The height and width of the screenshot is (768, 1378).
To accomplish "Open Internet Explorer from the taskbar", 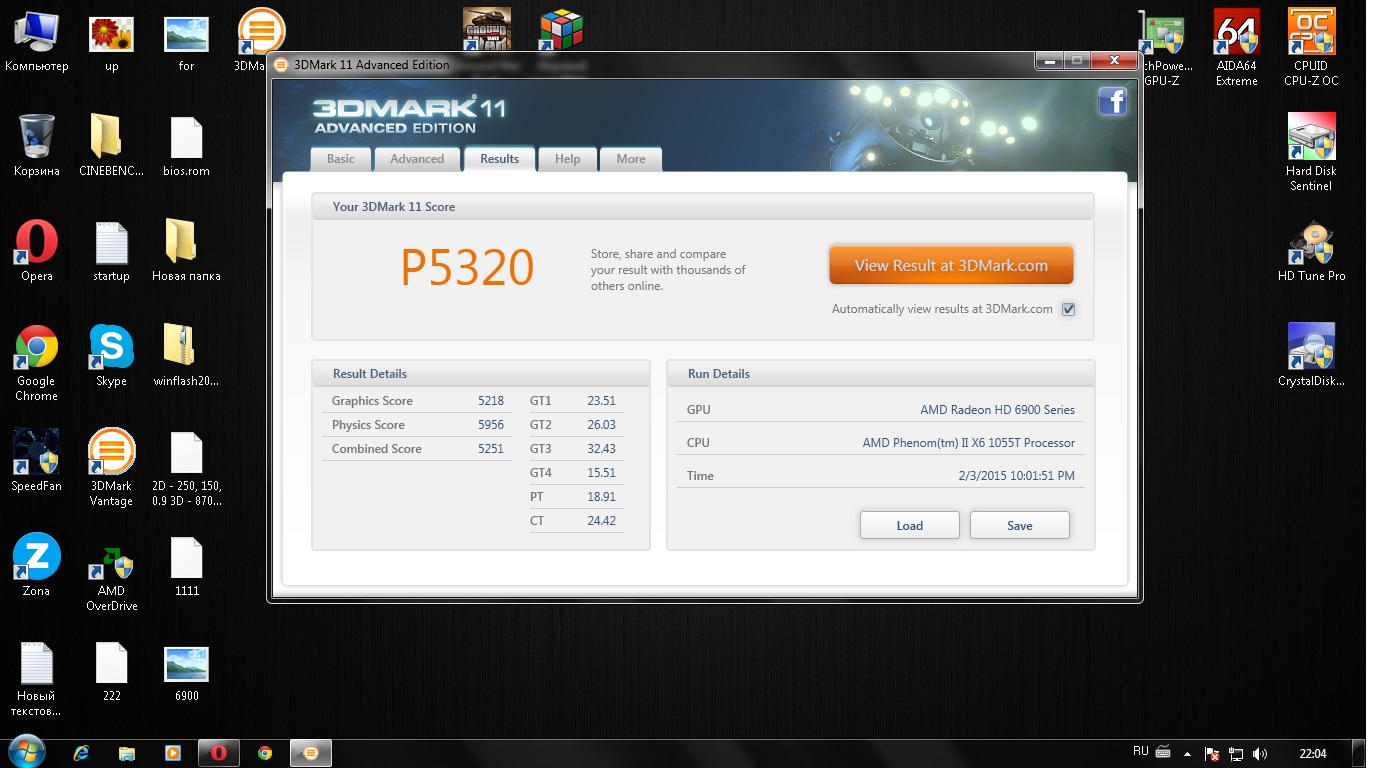I will pos(82,753).
